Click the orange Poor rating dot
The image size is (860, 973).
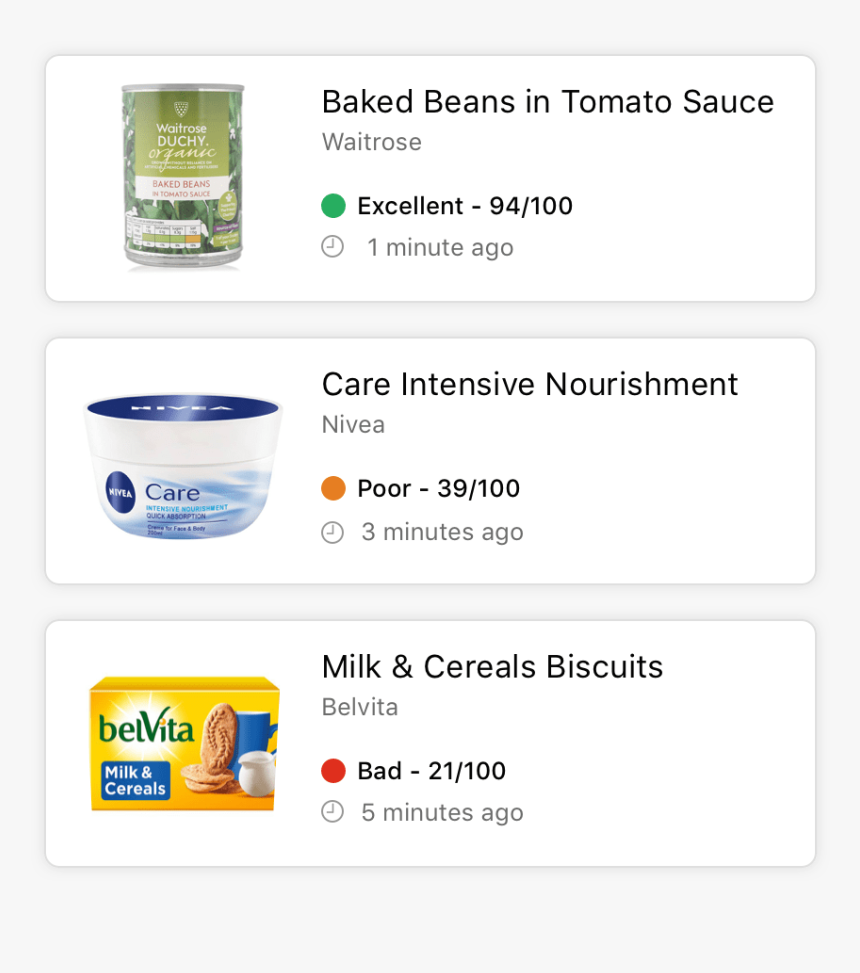[x=333, y=488]
